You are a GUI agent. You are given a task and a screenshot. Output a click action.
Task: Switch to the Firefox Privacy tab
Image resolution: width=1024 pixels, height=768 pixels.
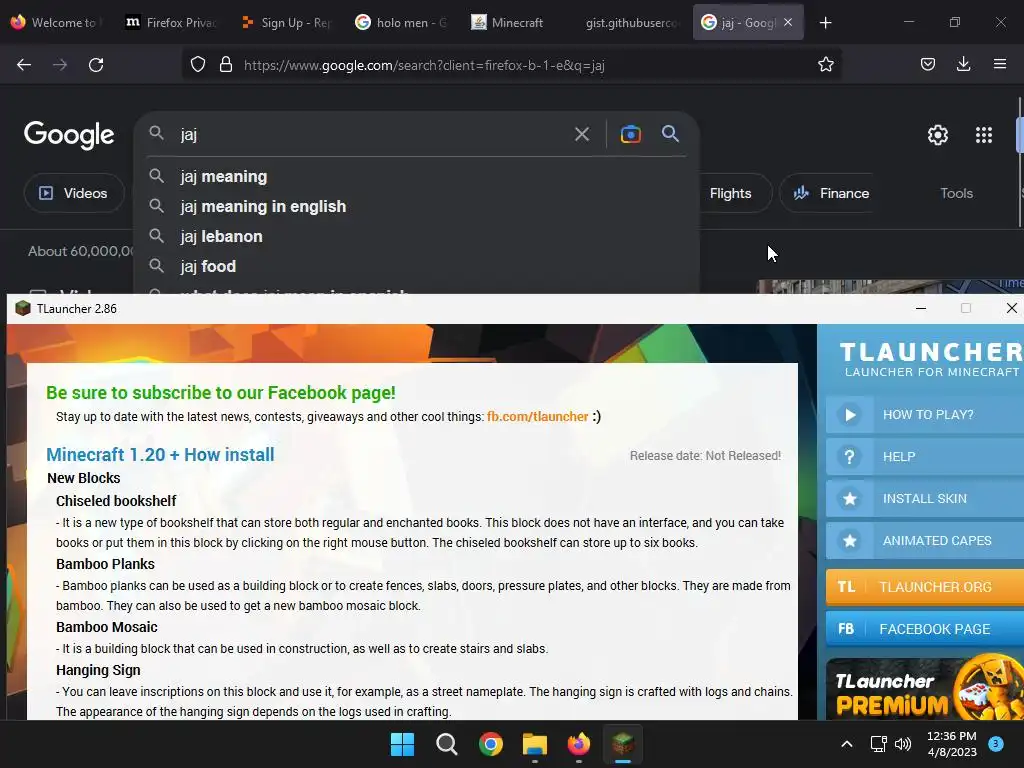pos(171,23)
